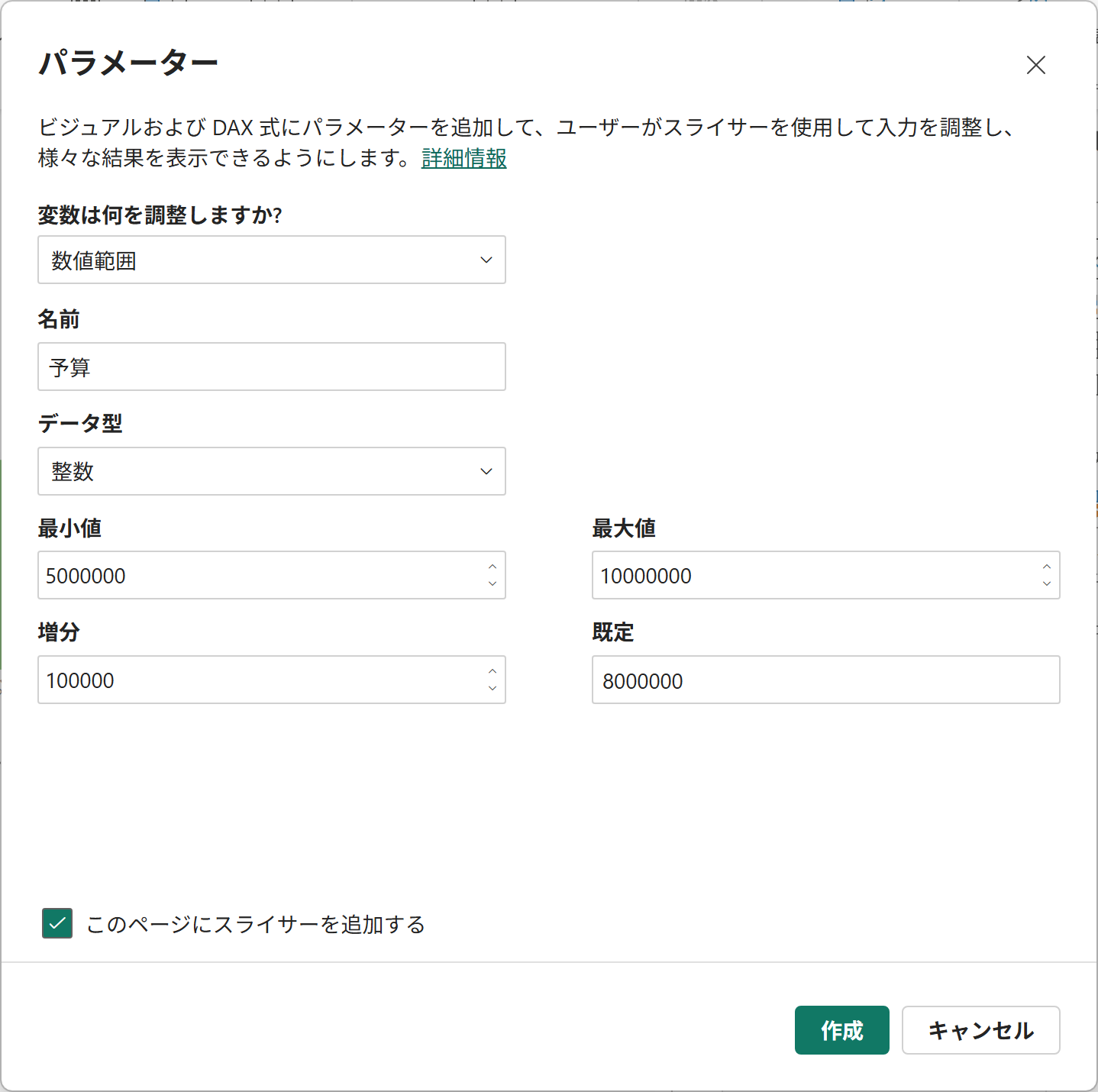
Task: Decrease 増分 with the down arrow
Action: 492,689
